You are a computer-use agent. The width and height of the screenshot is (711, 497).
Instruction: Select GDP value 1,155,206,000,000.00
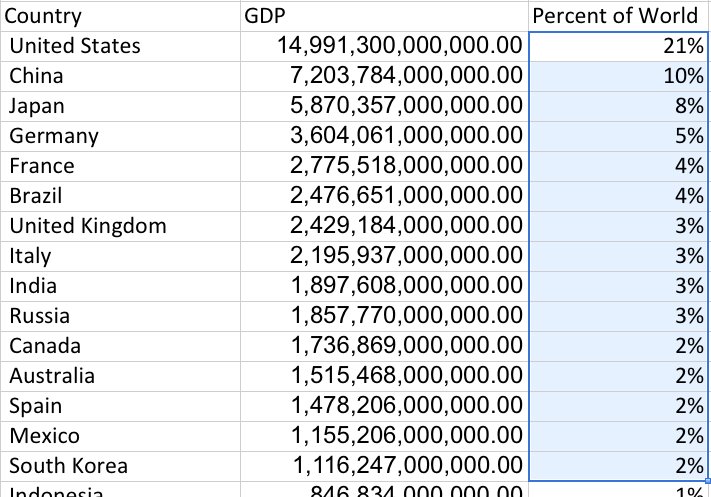click(x=385, y=436)
